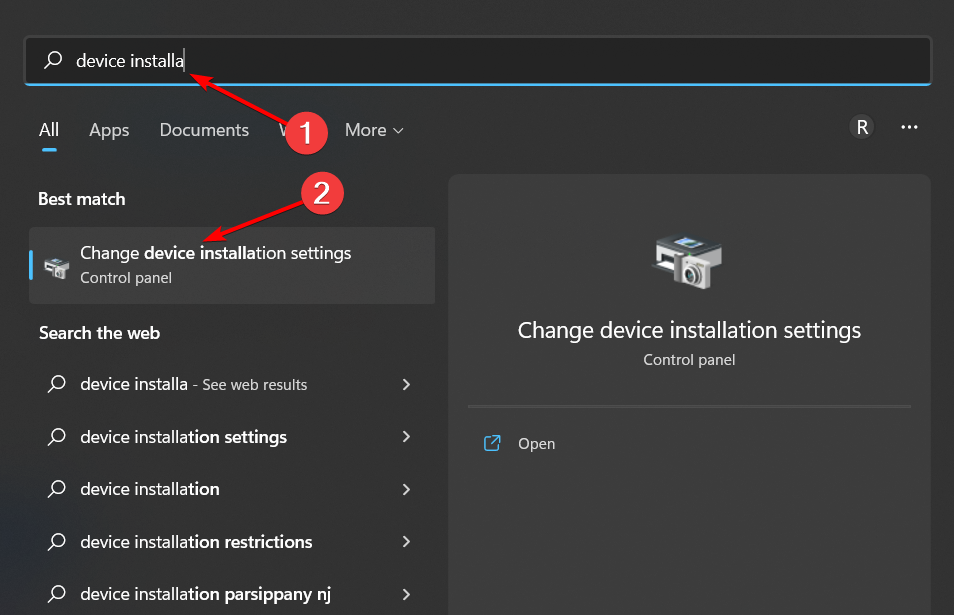This screenshot has width=954, height=615.
Task: Expand chevron for 'device installation parsippany nj'
Action: [x=406, y=594]
